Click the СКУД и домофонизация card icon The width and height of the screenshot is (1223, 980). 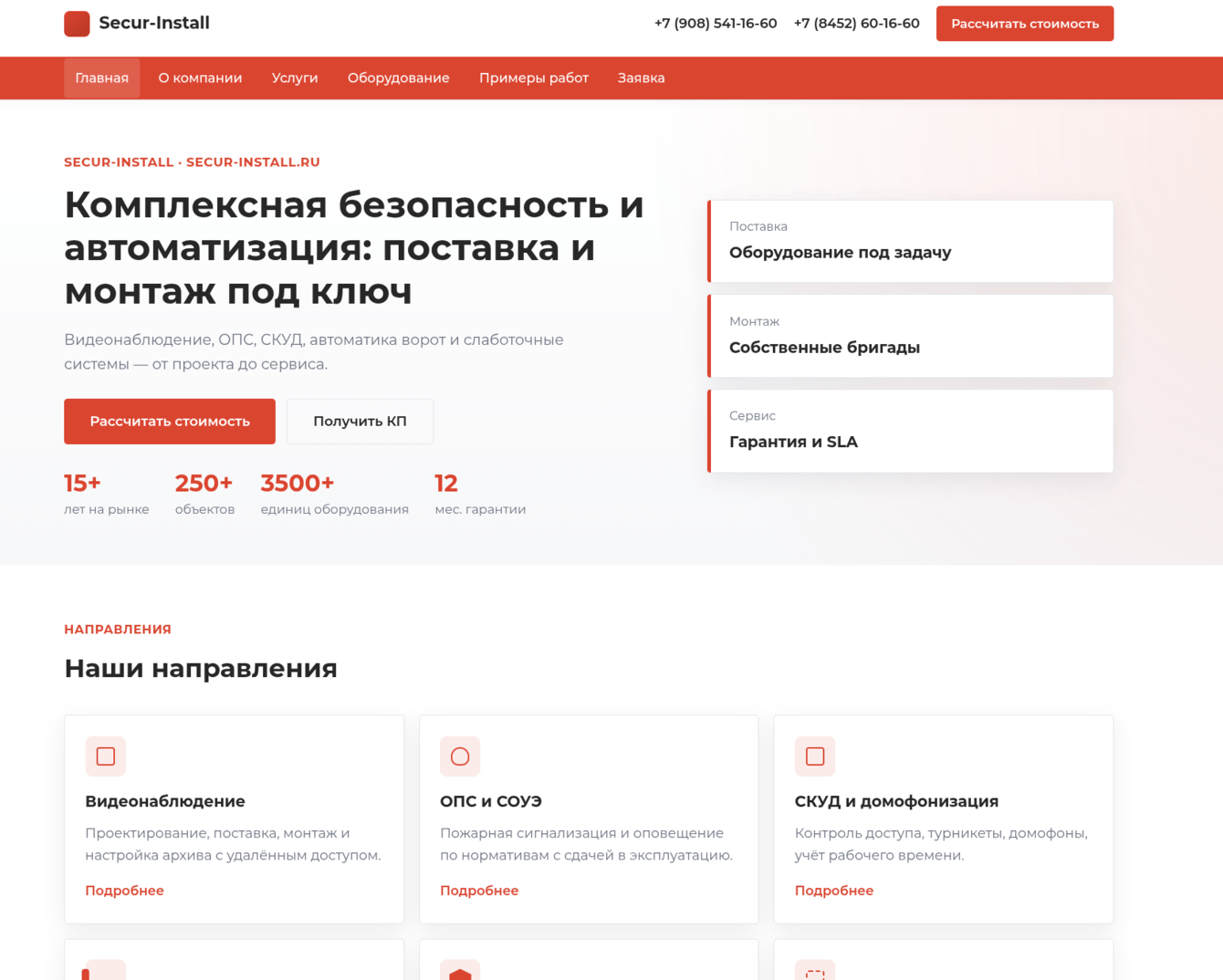tap(815, 756)
